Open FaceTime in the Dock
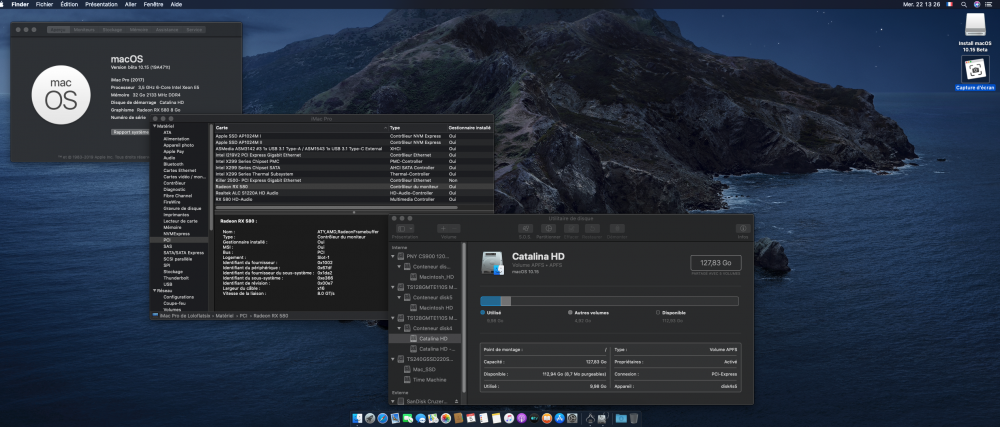The width and height of the screenshot is (1000, 427). pos(408,418)
